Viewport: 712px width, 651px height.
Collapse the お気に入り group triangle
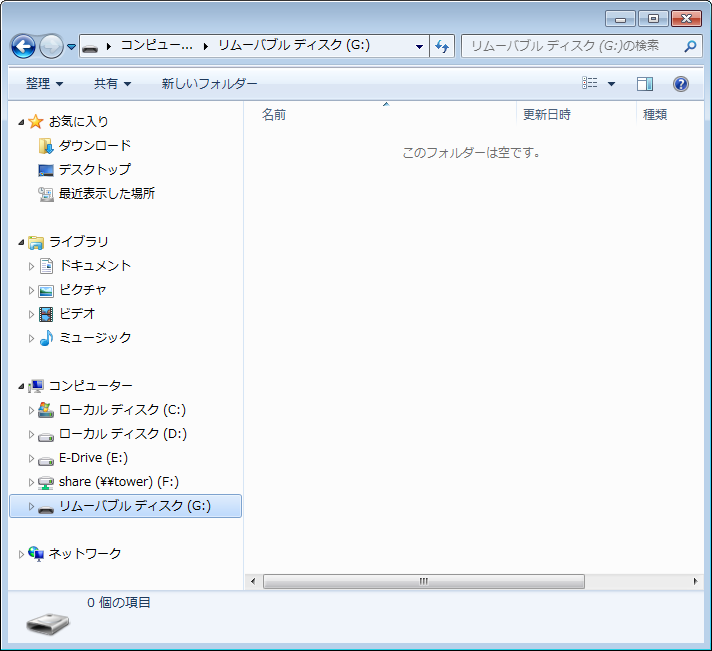[x=21, y=122]
